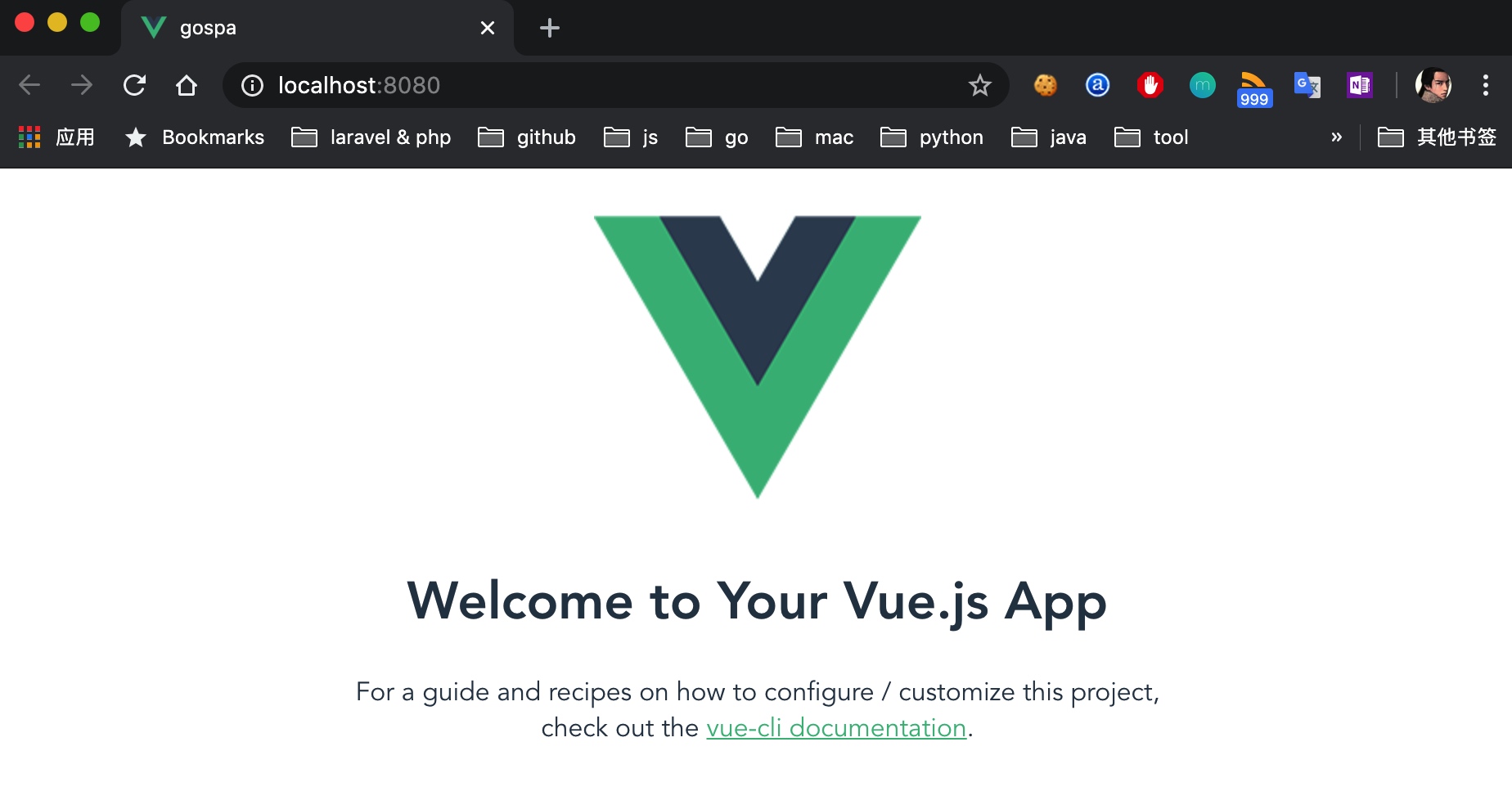This screenshot has width=1512, height=805.
Task: Click the 'For a guide and recipes' paragraph text
Action: [x=758, y=709]
